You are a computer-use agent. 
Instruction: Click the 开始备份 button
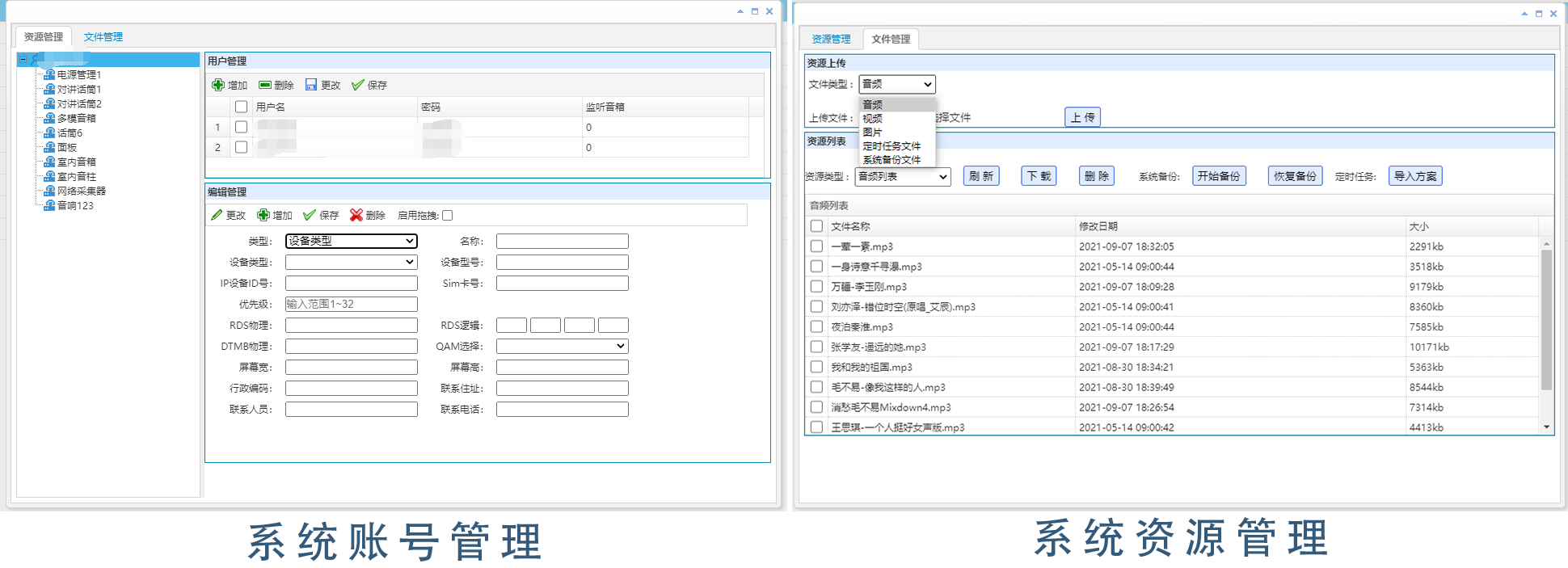pos(1219,176)
